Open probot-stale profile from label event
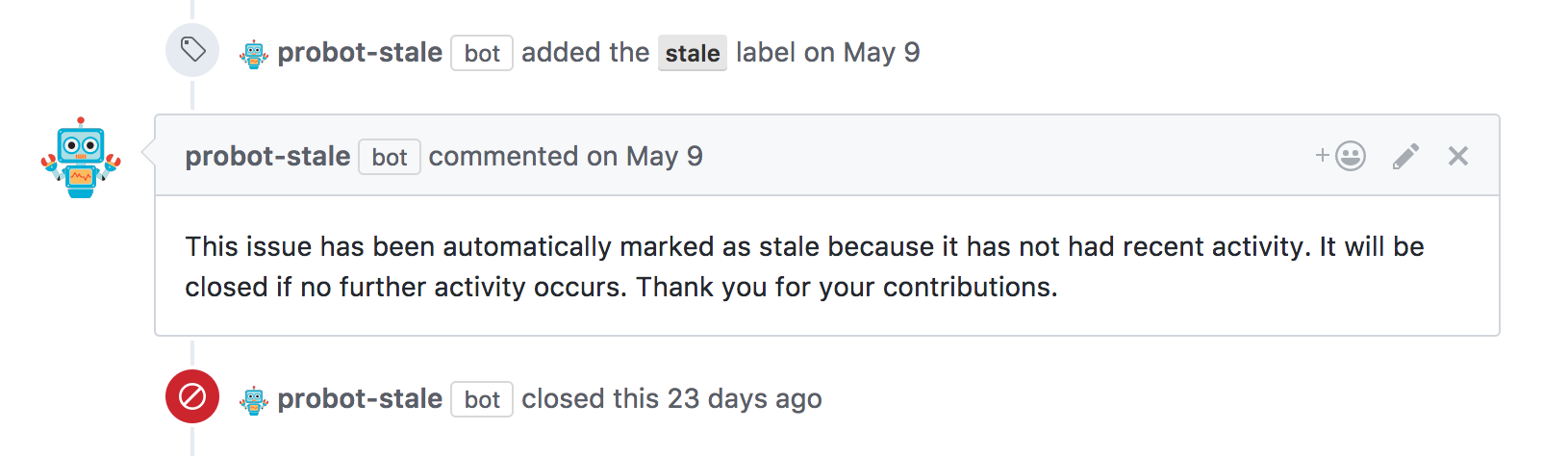Viewport: 1568px width, 456px height. point(360,52)
